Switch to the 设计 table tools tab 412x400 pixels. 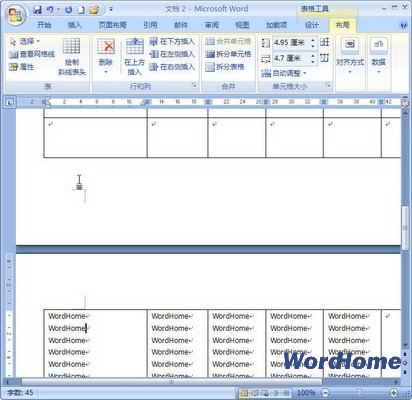click(312, 25)
